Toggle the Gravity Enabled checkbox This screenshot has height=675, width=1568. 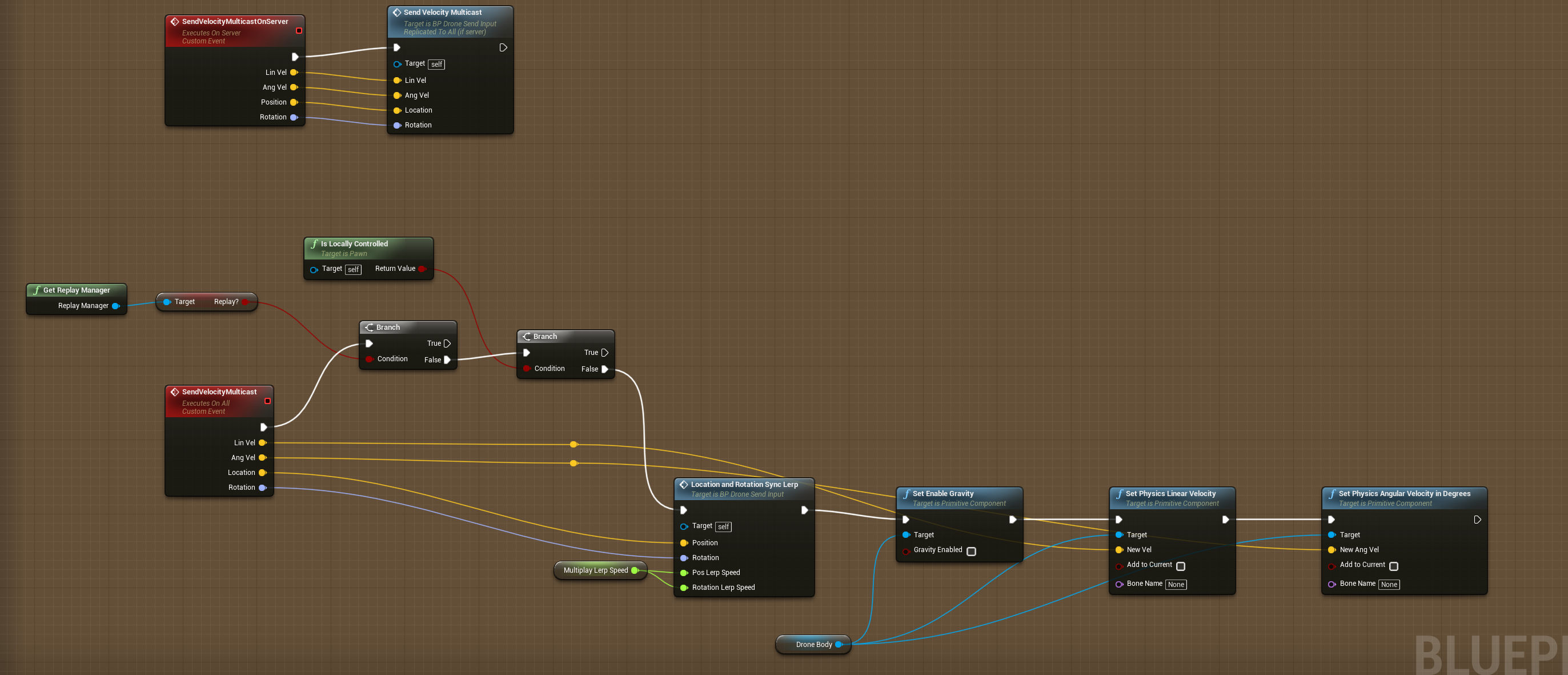click(x=972, y=552)
